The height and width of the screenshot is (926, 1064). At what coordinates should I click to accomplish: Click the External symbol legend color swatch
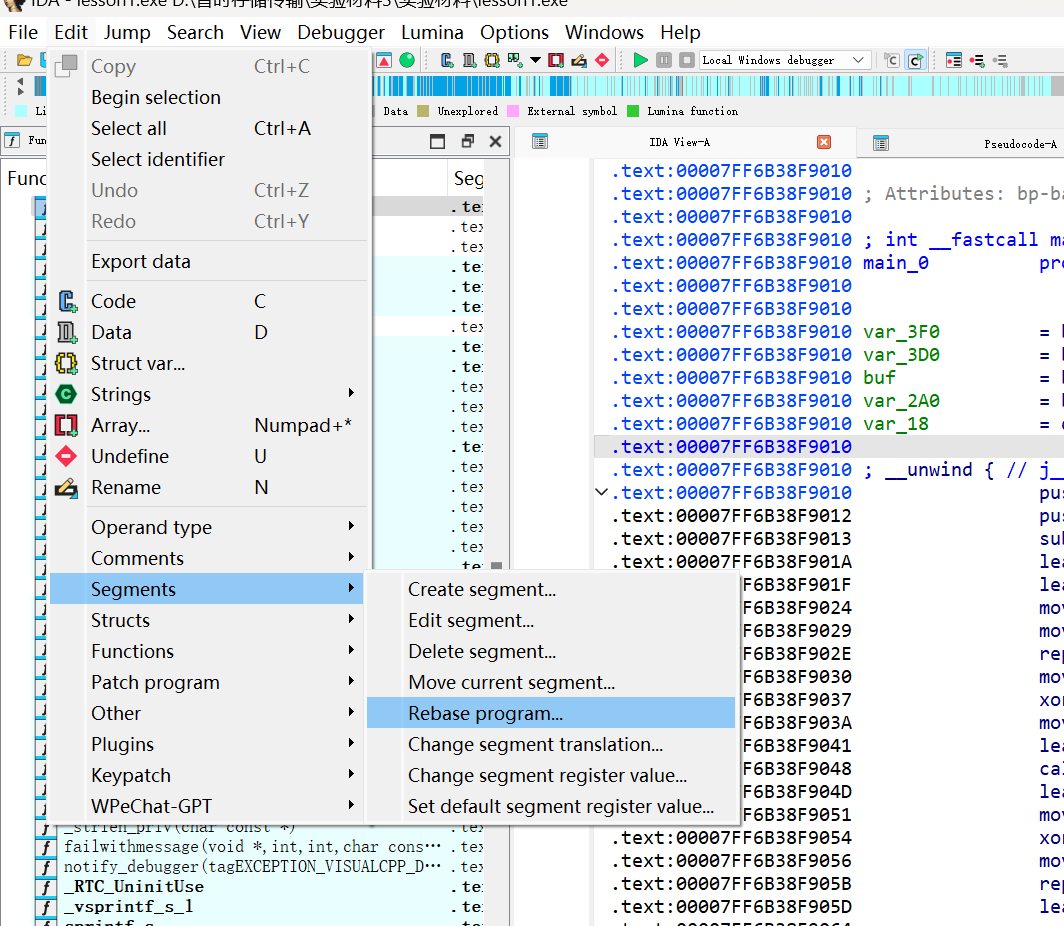pyautogui.click(x=513, y=111)
